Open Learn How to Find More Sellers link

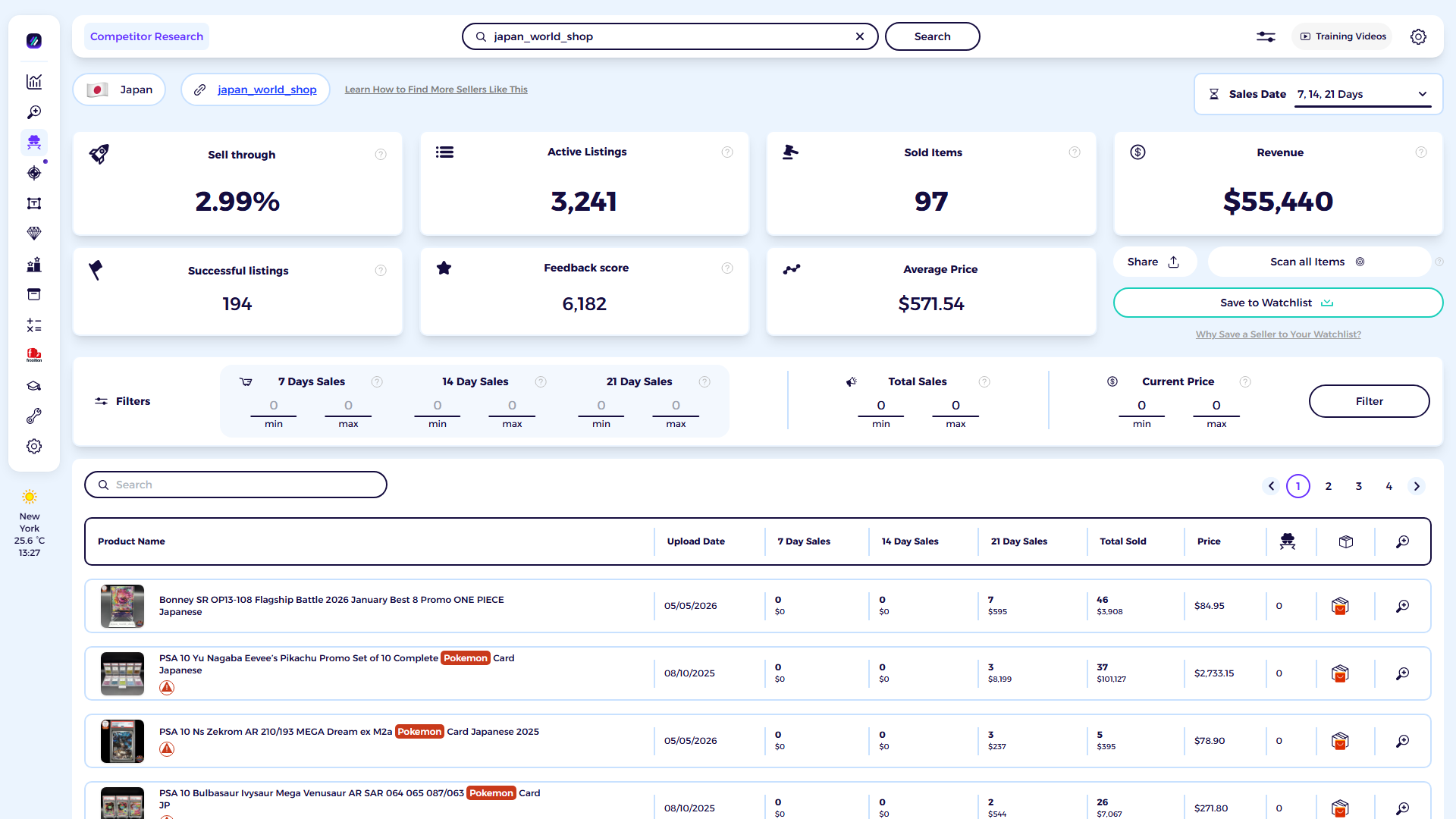click(436, 89)
